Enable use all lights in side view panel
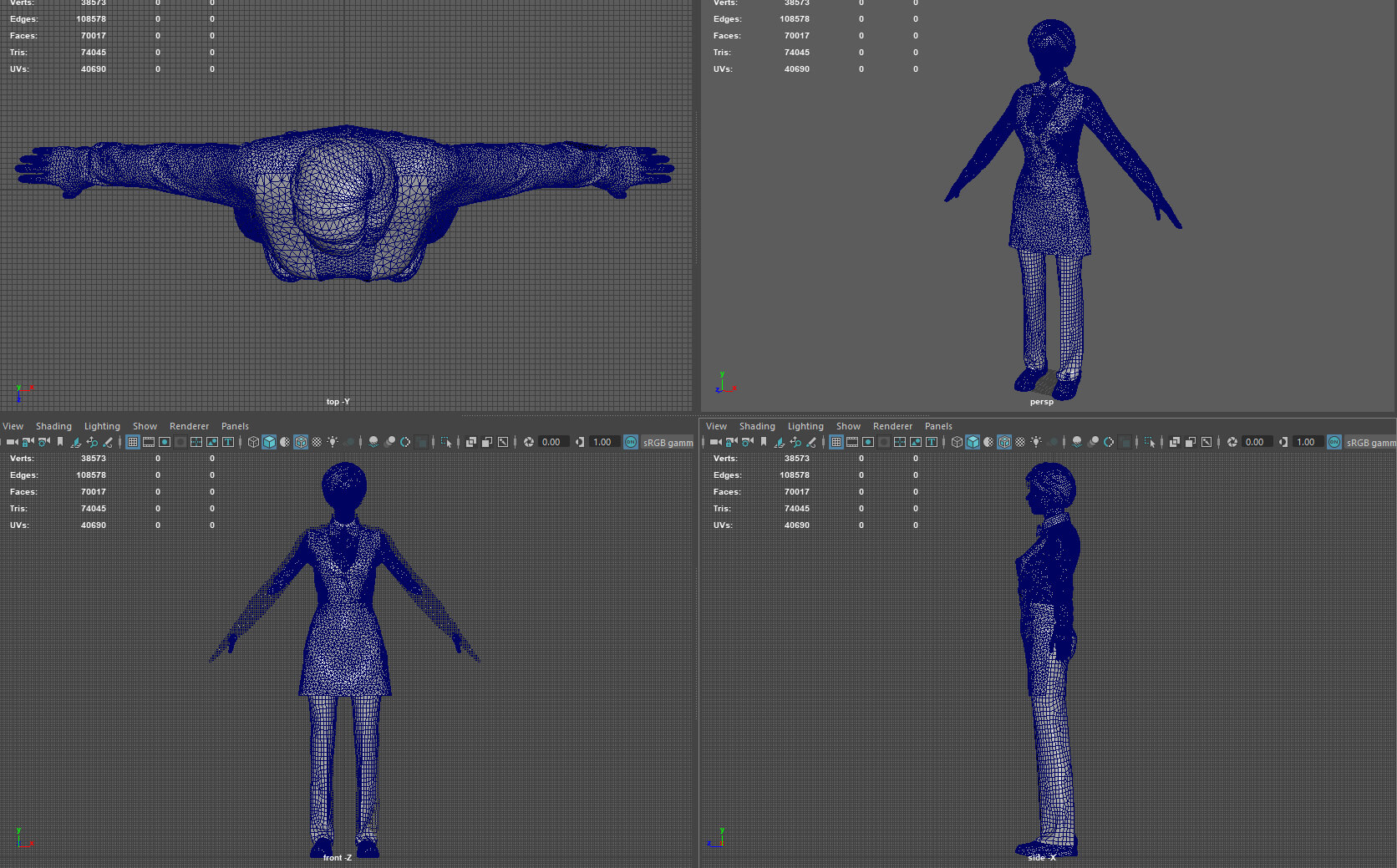Image resolution: width=1397 pixels, height=868 pixels. [x=1036, y=442]
